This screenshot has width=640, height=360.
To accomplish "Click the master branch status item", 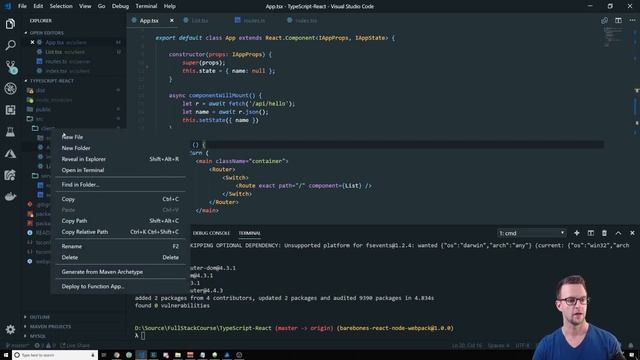I will click(18, 346).
